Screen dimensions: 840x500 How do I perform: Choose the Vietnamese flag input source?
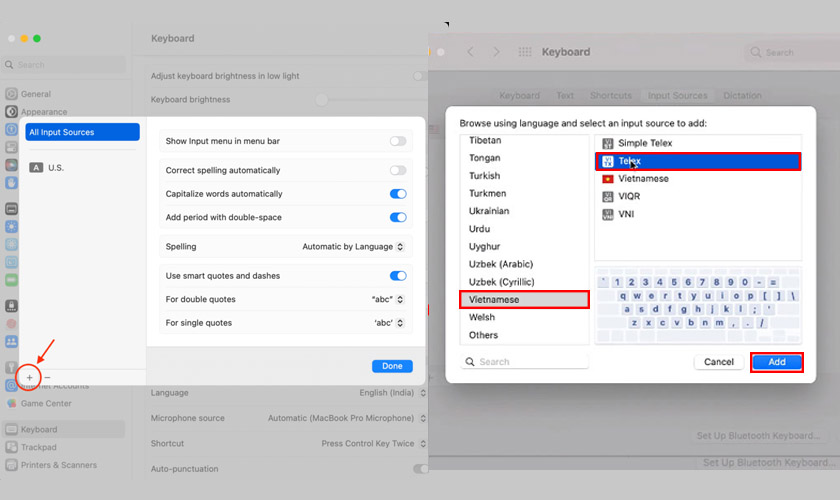tap(698, 178)
